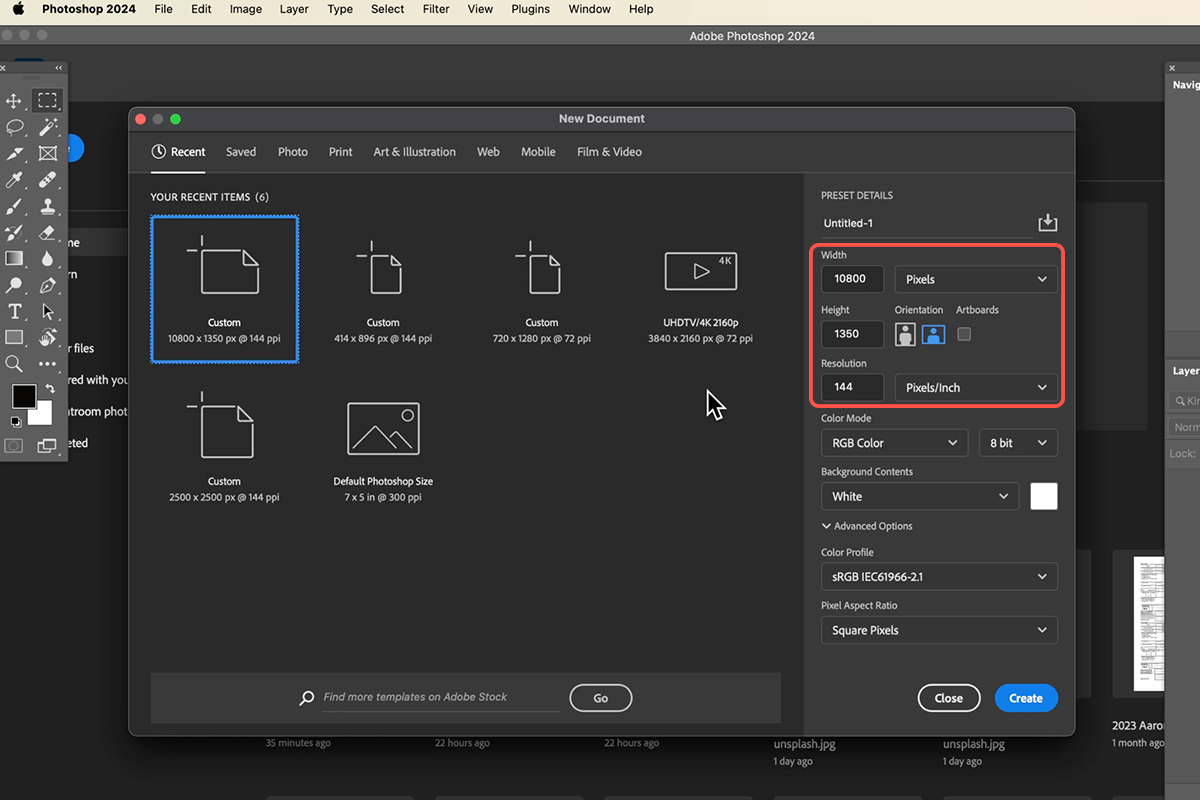The width and height of the screenshot is (1200, 800).
Task: Collapse the Advanced Options section
Action: click(867, 526)
